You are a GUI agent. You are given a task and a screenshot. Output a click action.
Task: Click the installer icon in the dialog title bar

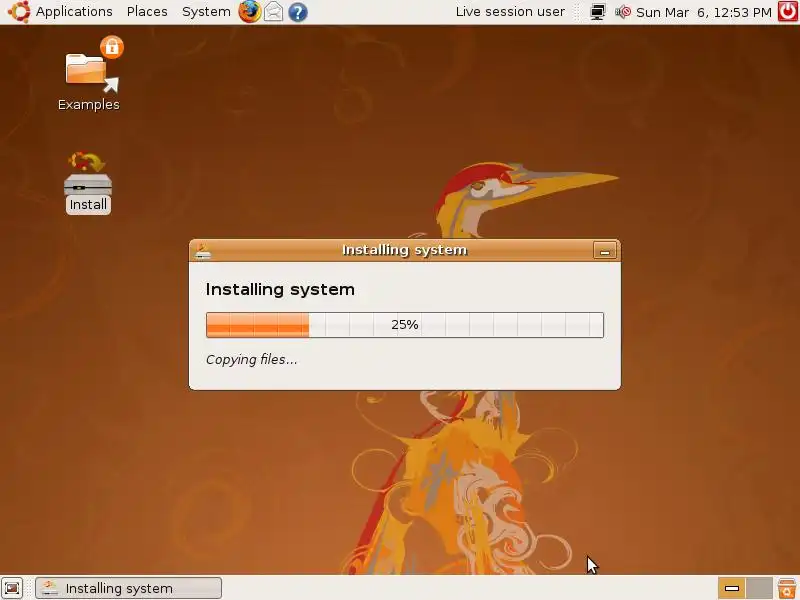[x=203, y=251]
